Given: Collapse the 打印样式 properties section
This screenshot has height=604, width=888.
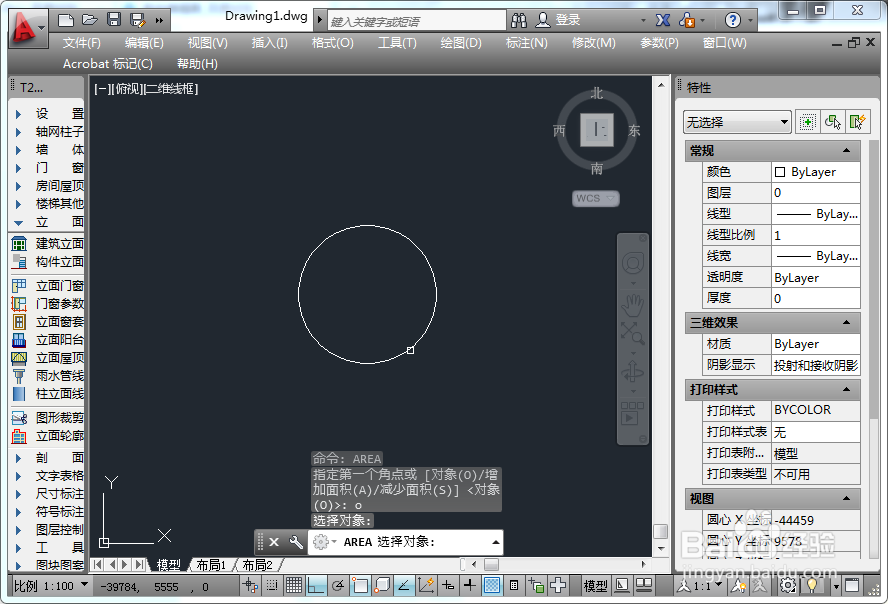Looking at the screenshot, I should point(846,389).
